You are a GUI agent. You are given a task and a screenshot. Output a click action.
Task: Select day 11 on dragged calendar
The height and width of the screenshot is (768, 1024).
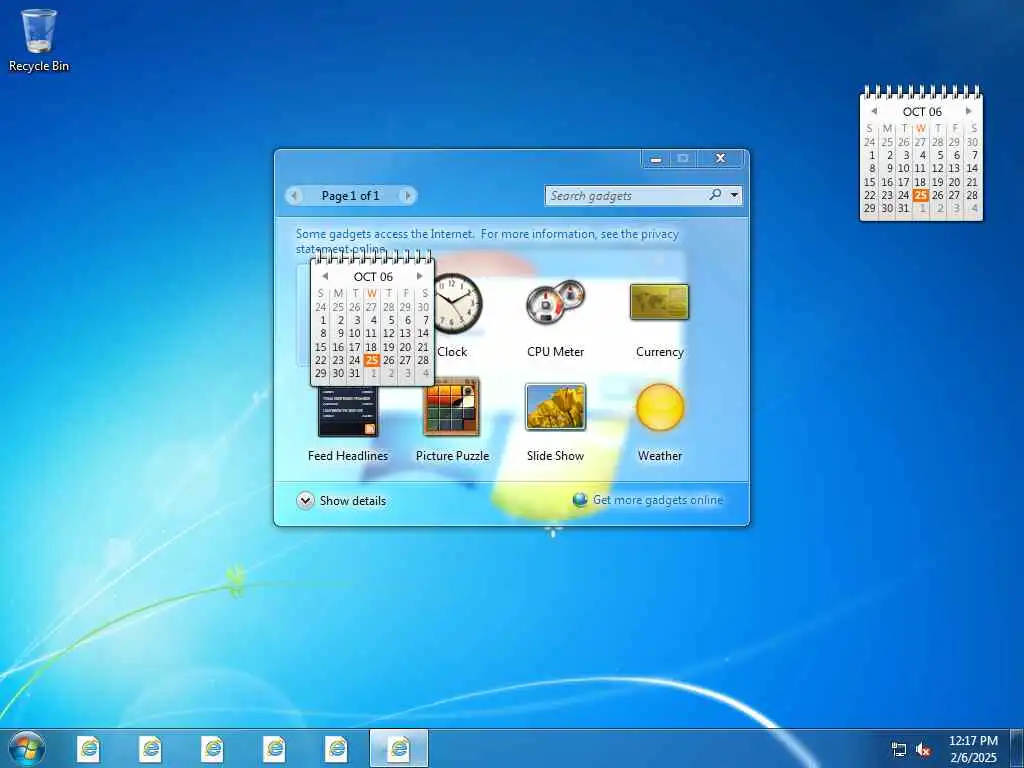371,334
